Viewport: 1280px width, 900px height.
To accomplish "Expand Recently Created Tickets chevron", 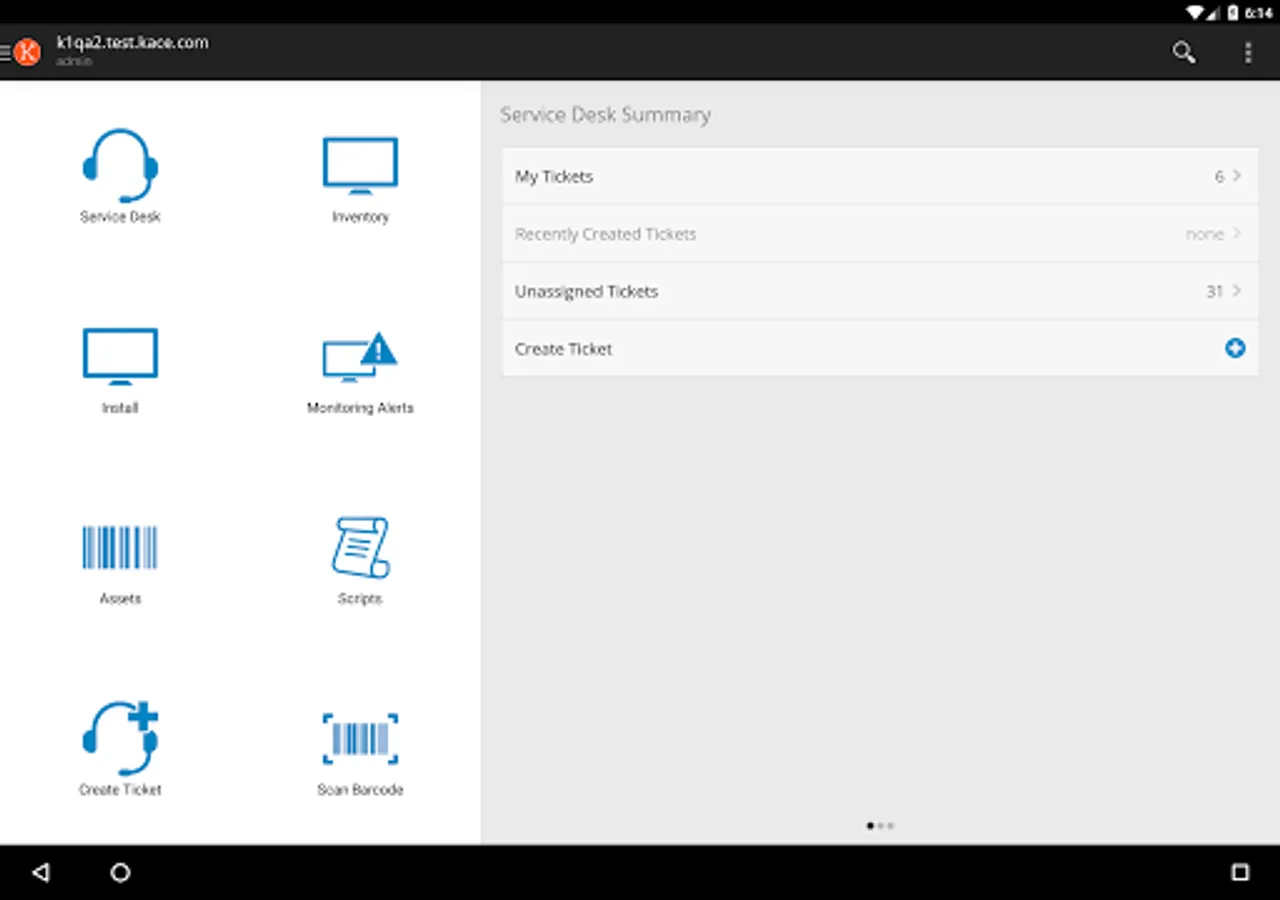I will coord(1237,233).
